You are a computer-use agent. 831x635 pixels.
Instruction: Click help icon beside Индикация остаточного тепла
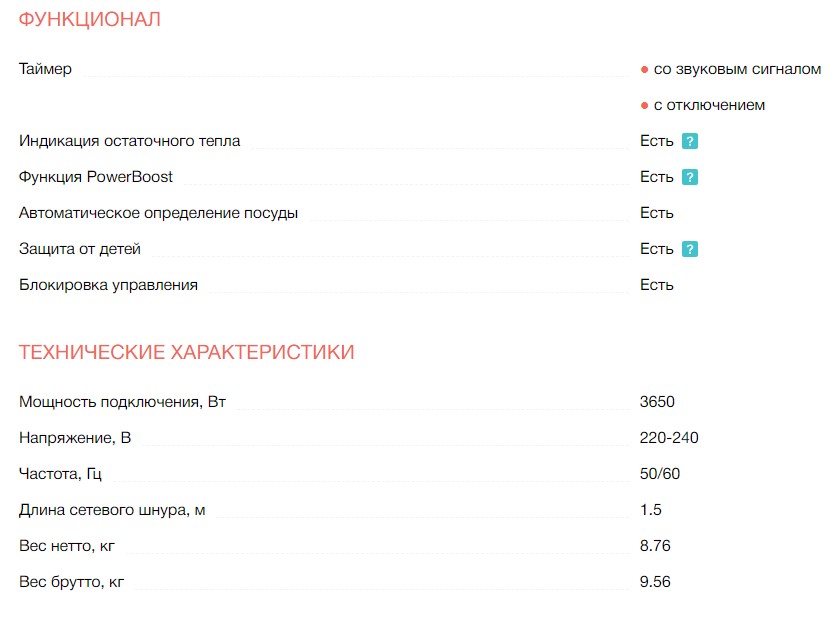[689, 141]
